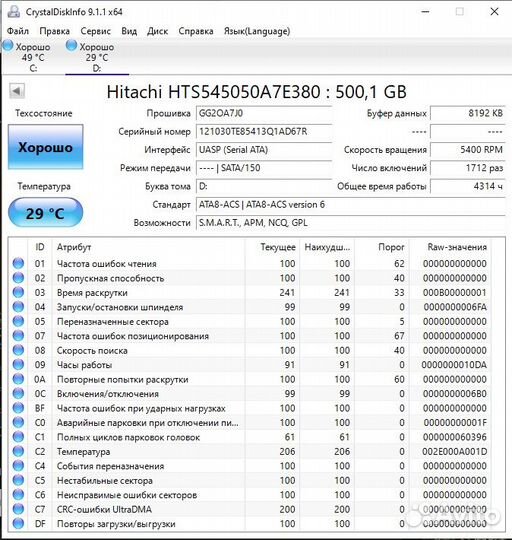Open the Язык(Language) menu
Image resolution: width=512 pixels, height=540 pixels.
pyautogui.click(x=257, y=31)
